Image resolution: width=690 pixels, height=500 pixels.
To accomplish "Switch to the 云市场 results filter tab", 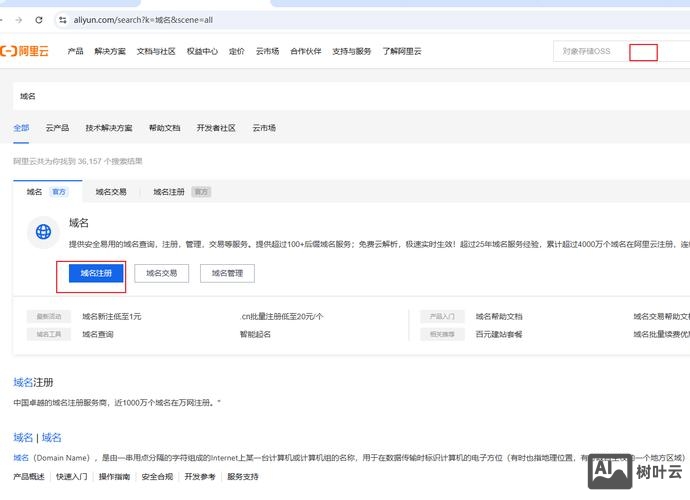I will 264,128.
